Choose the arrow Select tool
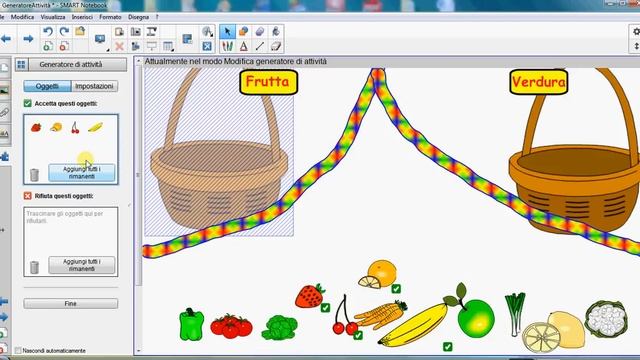Screen dimensions: 640x360 point(227,32)
